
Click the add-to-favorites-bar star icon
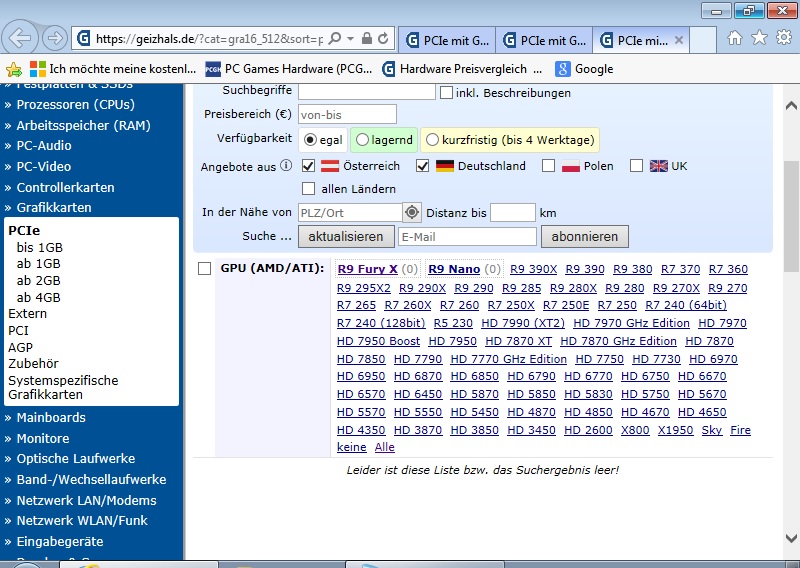[x=14, y=69]
